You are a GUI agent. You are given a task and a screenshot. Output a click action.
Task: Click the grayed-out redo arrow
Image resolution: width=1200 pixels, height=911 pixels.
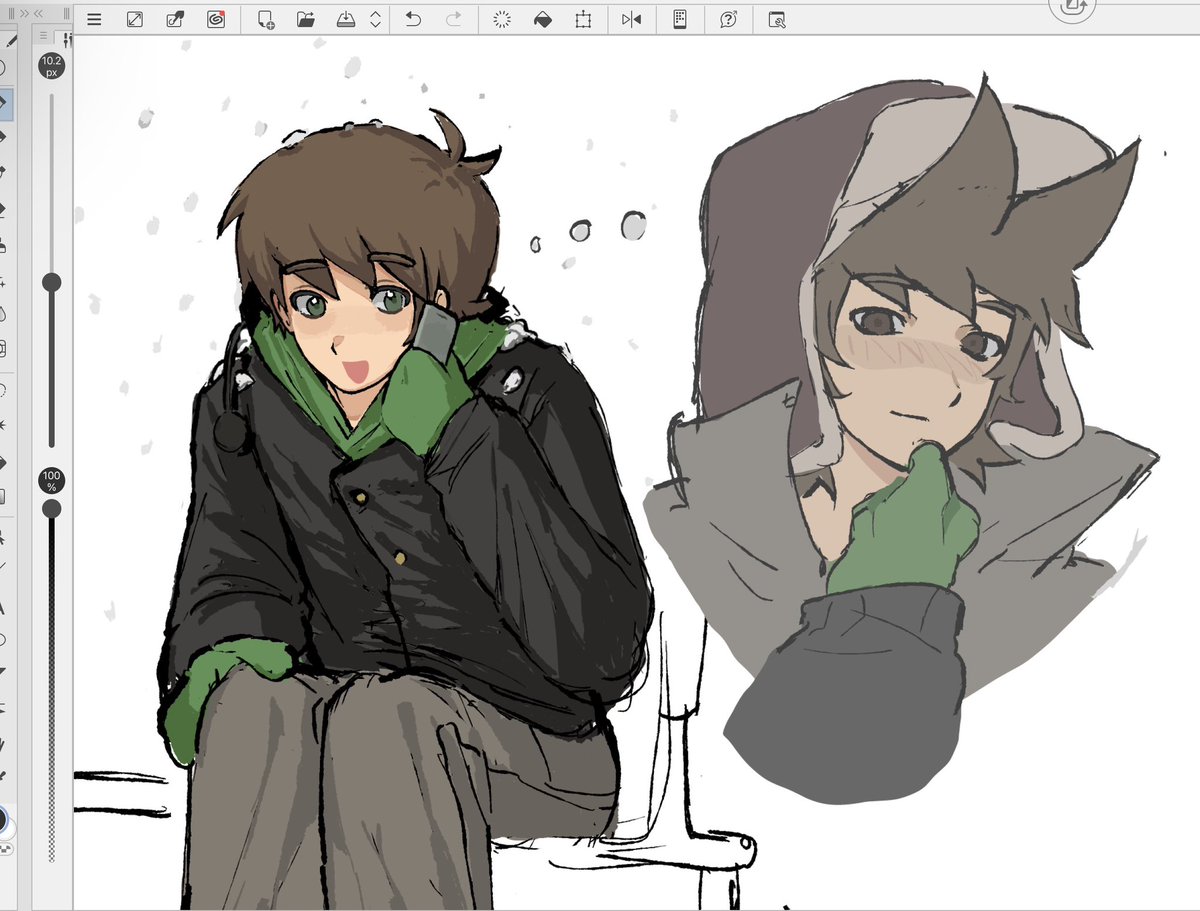click(x=453, y=19)
